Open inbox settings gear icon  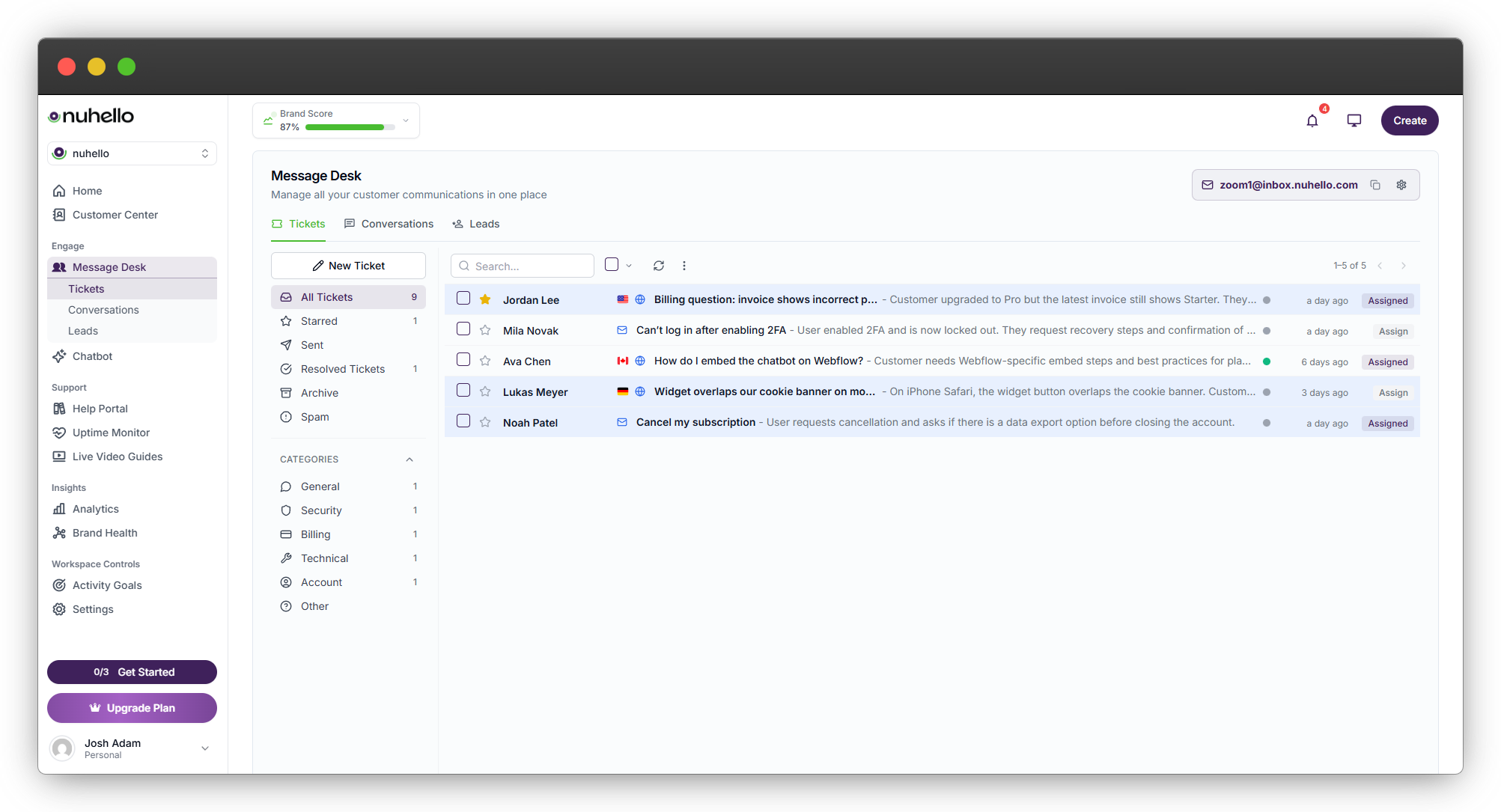click(1401, 185)
